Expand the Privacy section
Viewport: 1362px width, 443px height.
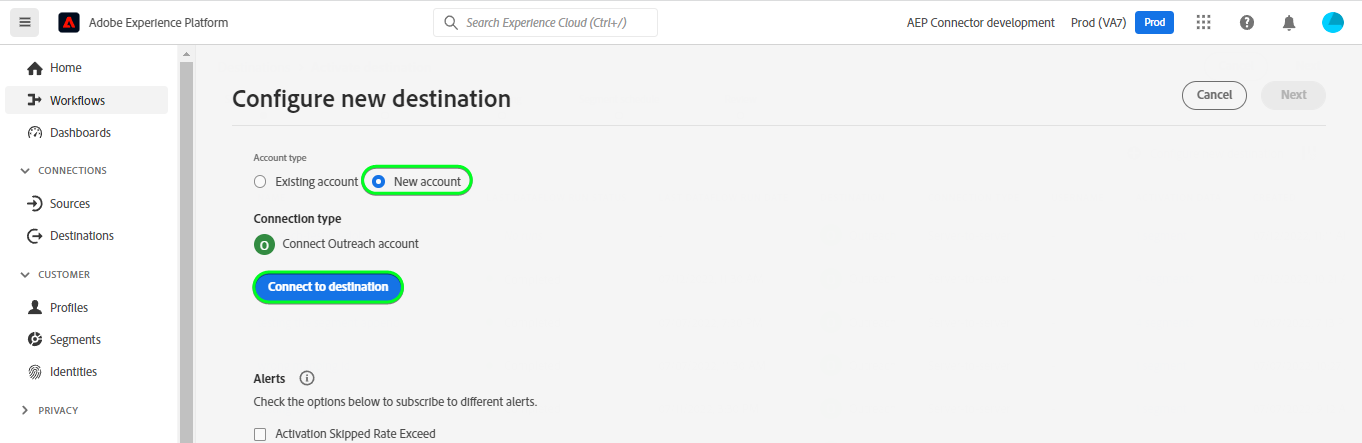click(25, 411)
